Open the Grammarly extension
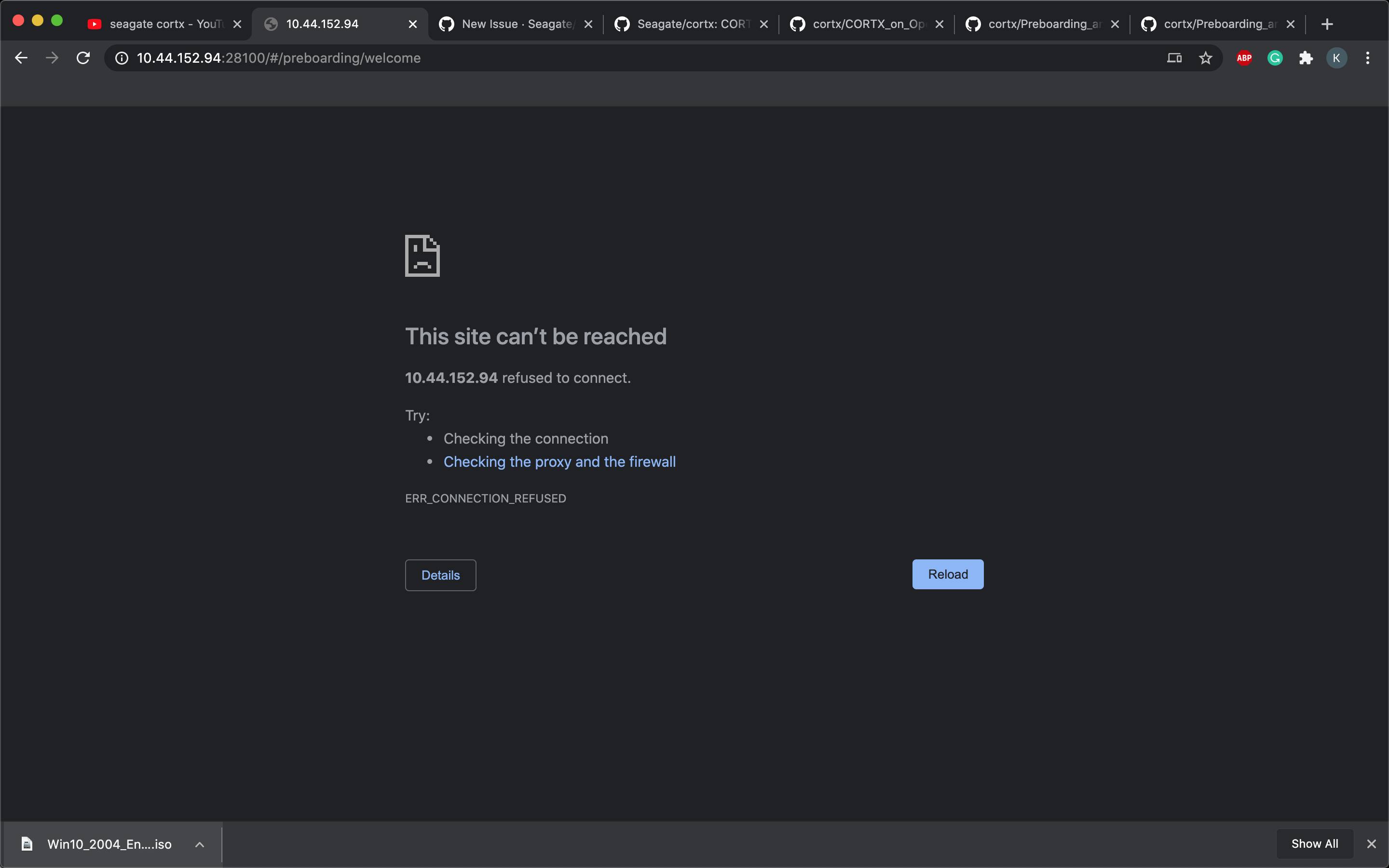This screenshot has height=868, width=1389. pos(1275,57)
